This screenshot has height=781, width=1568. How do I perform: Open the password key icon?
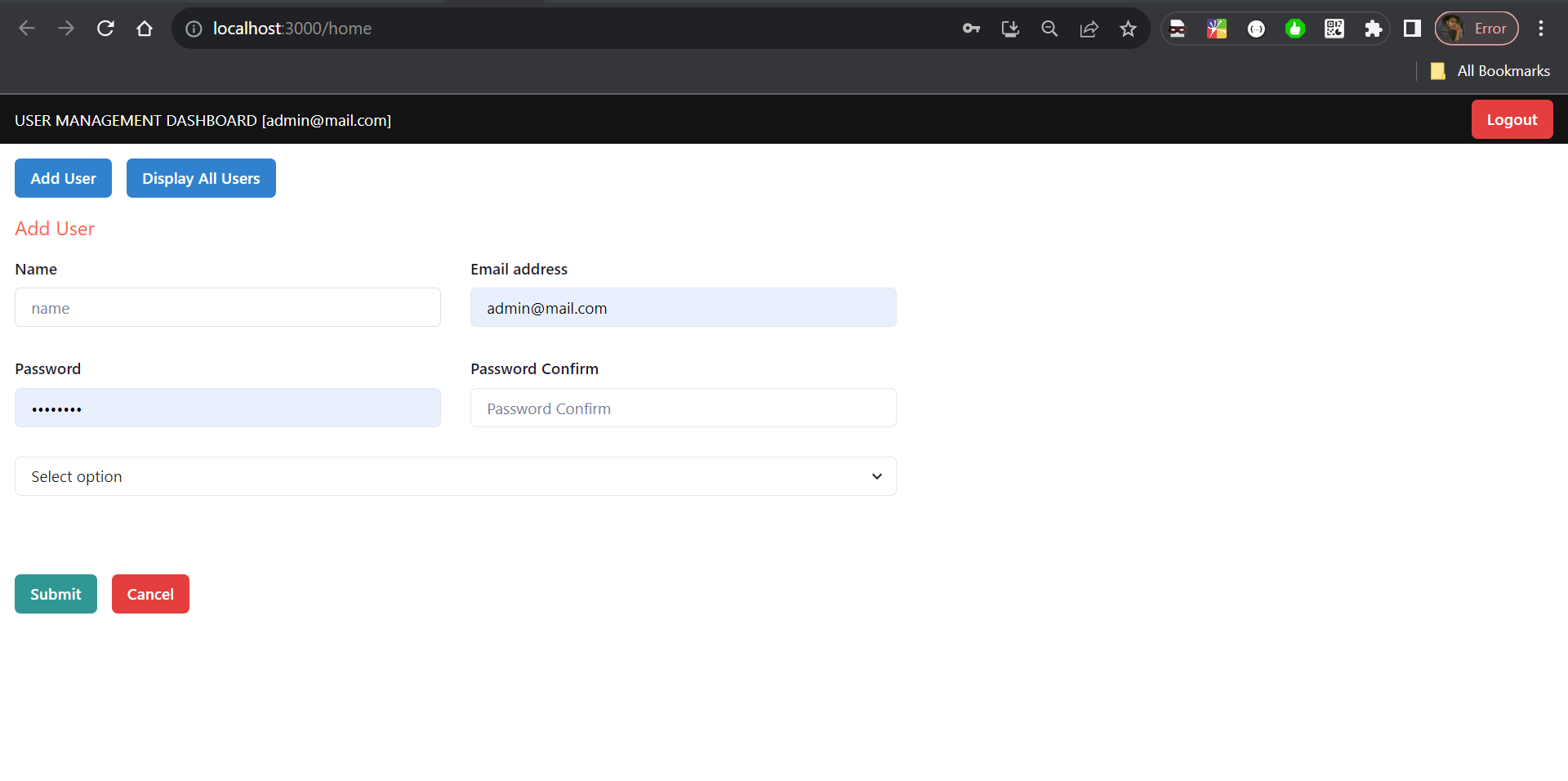(x=971, y=28)
